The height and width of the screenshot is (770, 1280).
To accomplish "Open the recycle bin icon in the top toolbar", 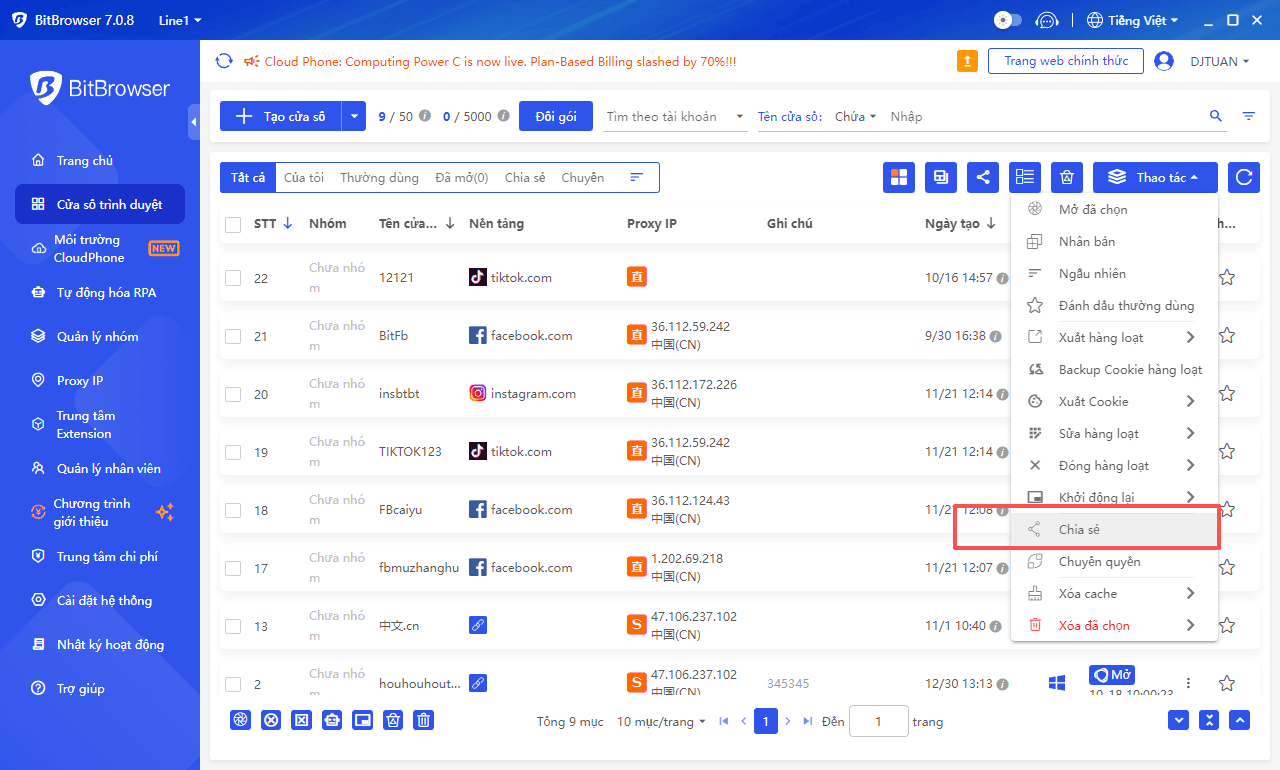I will 1066,177.
